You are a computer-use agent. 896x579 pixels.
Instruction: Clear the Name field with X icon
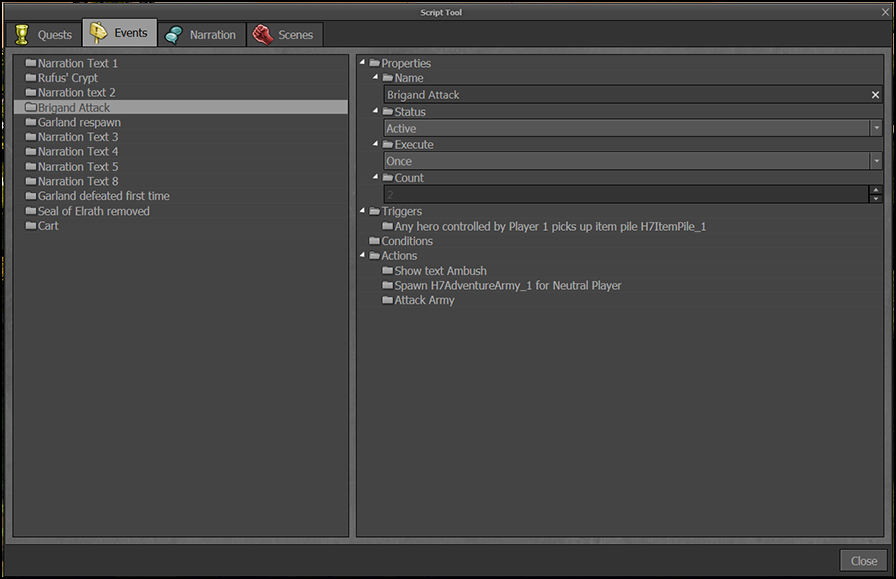(x=875, y=95)
